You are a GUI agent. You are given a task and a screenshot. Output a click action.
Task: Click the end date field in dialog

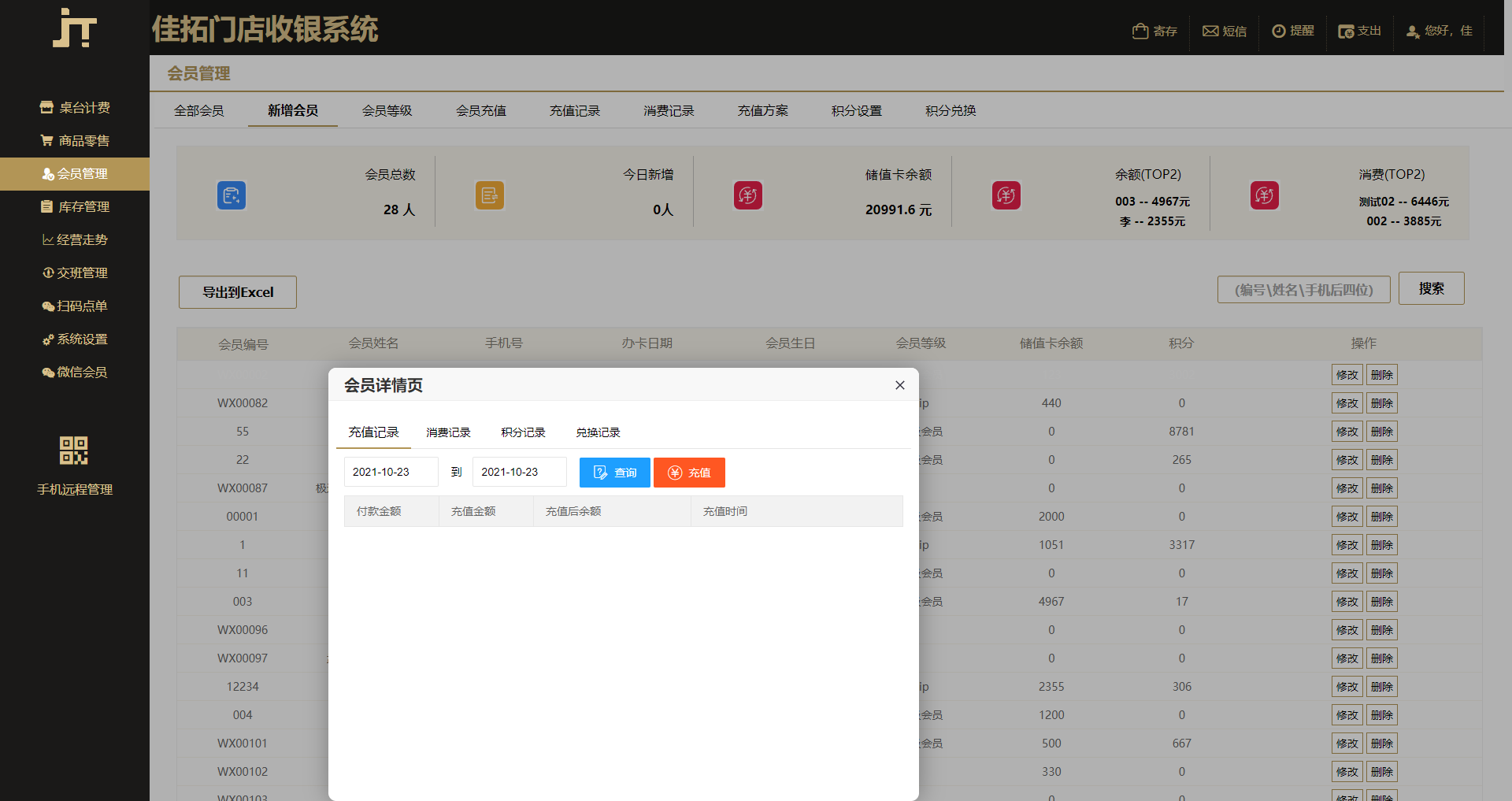coord(519,472)
